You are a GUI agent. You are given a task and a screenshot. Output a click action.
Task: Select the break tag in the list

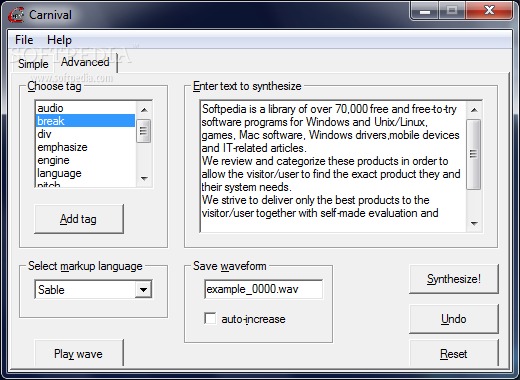[x=86, y=121]
